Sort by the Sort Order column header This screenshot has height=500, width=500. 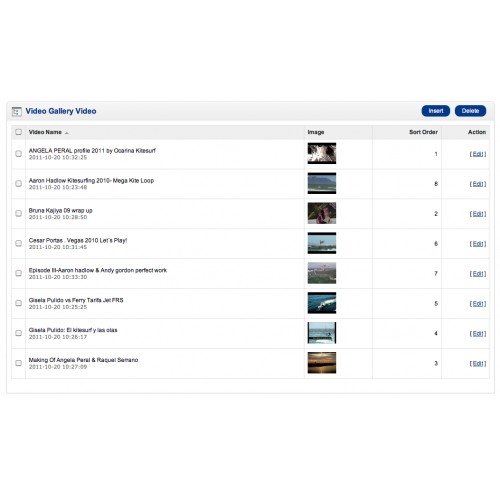(x=423, y=132)
